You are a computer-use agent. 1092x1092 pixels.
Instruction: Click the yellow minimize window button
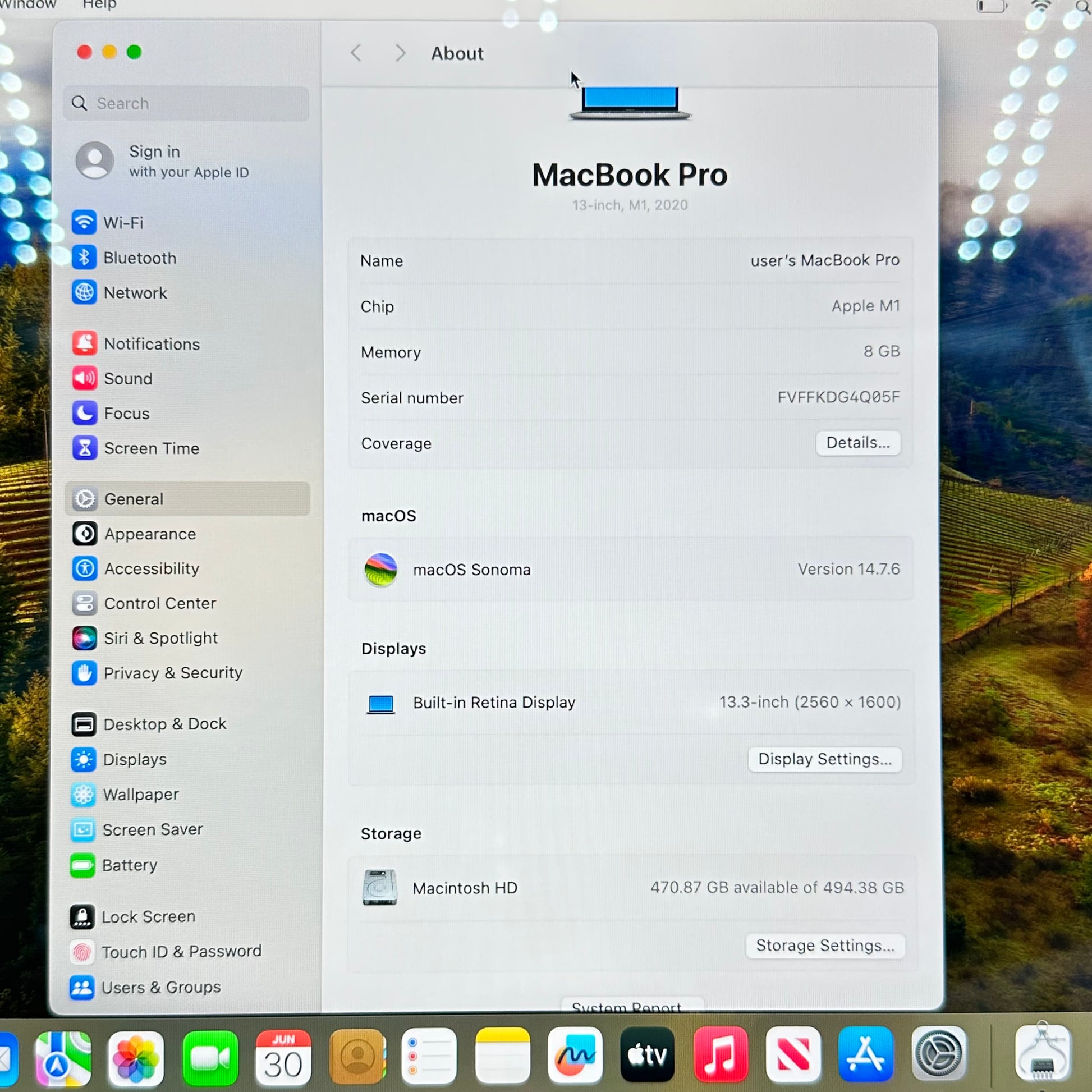click(109, 53)
